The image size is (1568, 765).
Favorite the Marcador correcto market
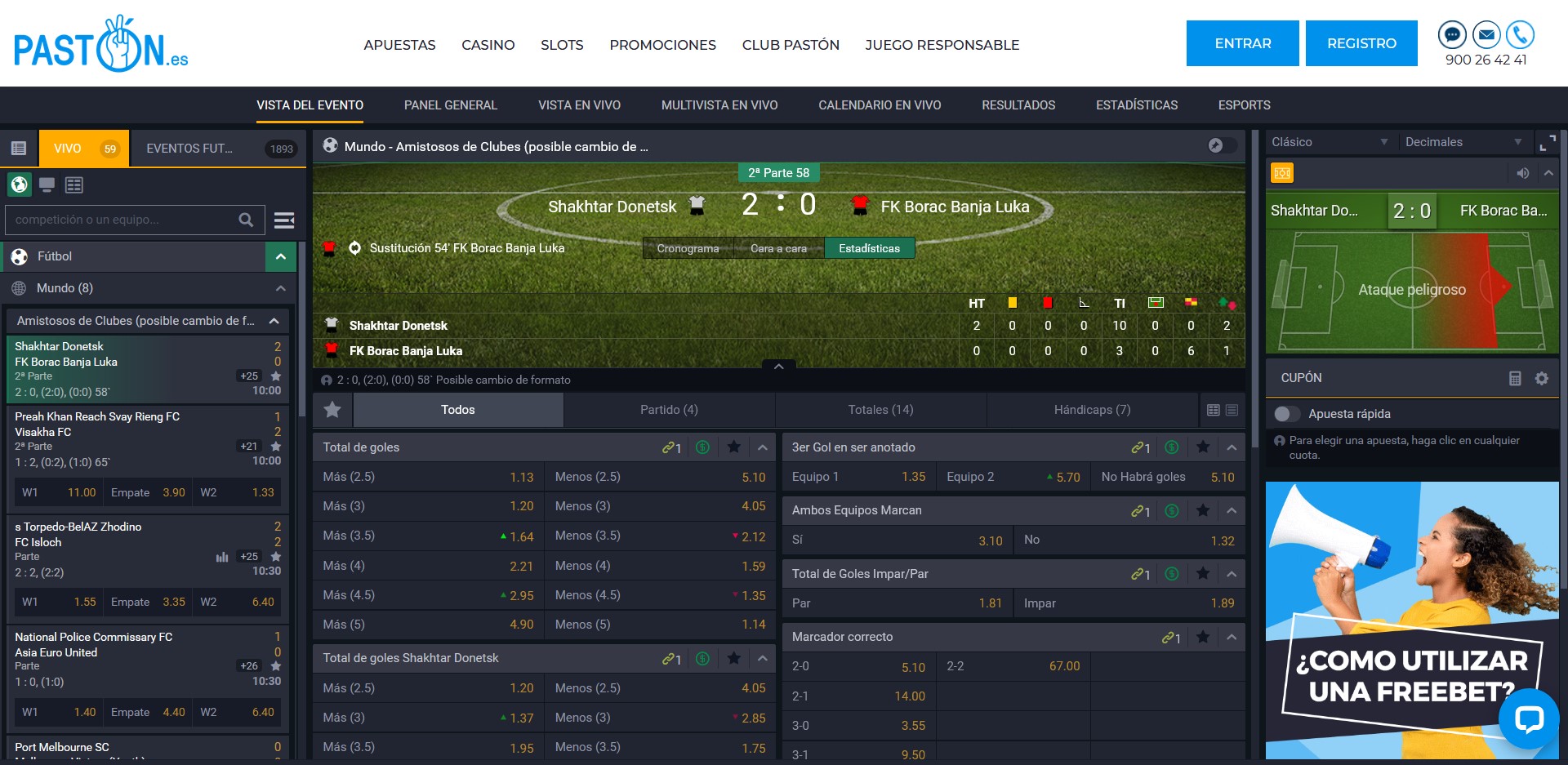tap(1203, 637)
